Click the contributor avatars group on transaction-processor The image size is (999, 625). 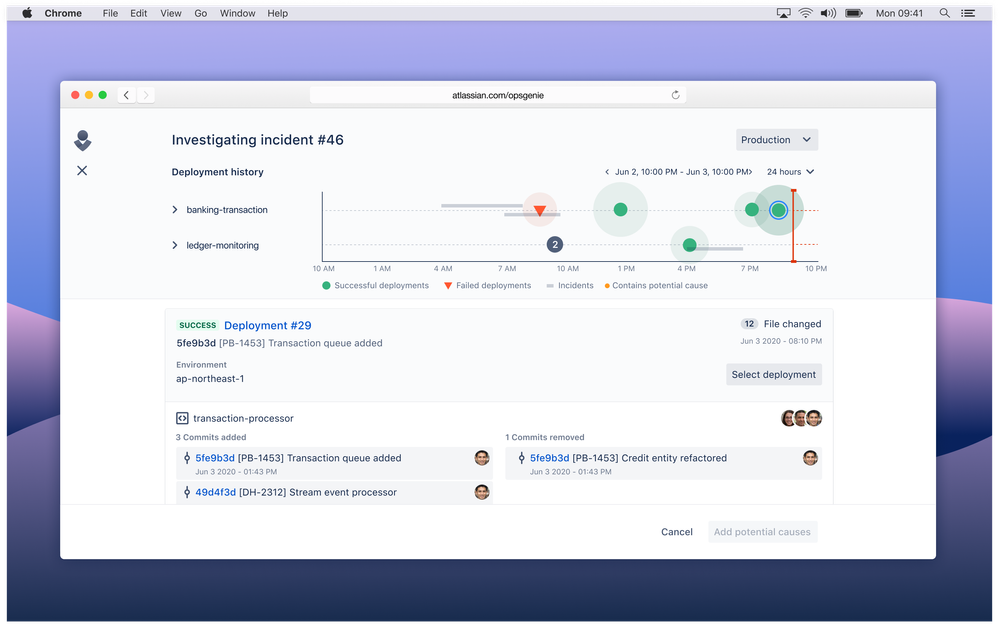click(x=801, y=419)
